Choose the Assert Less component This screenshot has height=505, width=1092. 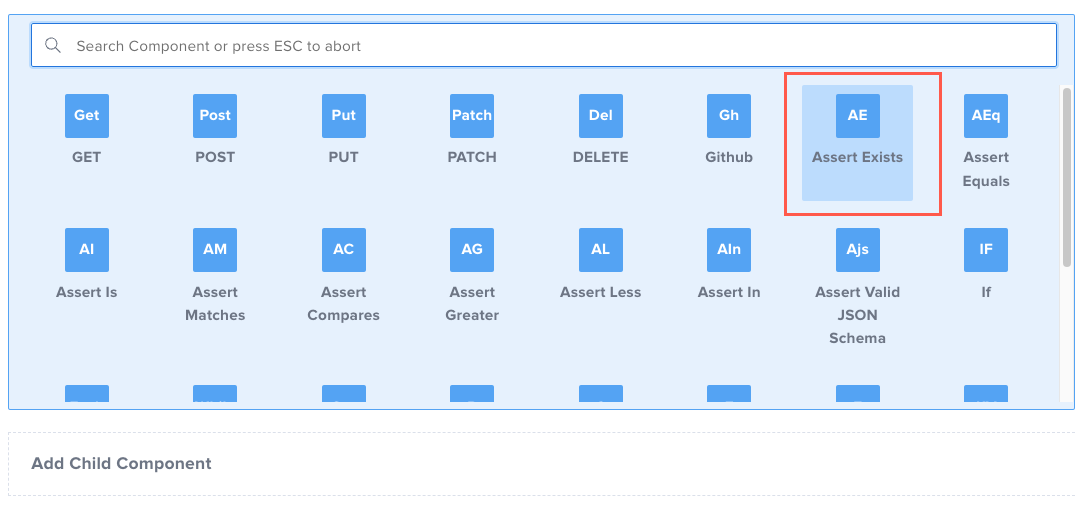600,250
